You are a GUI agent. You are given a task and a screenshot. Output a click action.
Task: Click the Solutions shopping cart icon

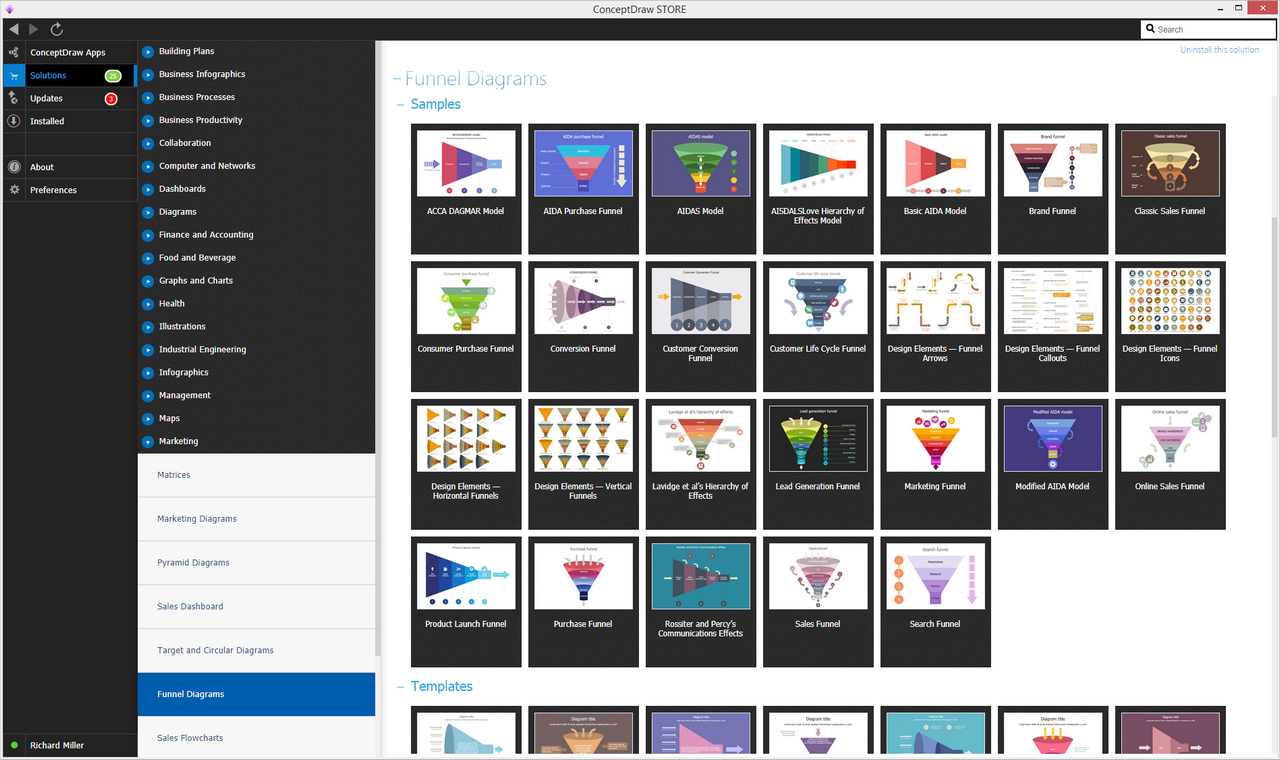pos(14,75)
